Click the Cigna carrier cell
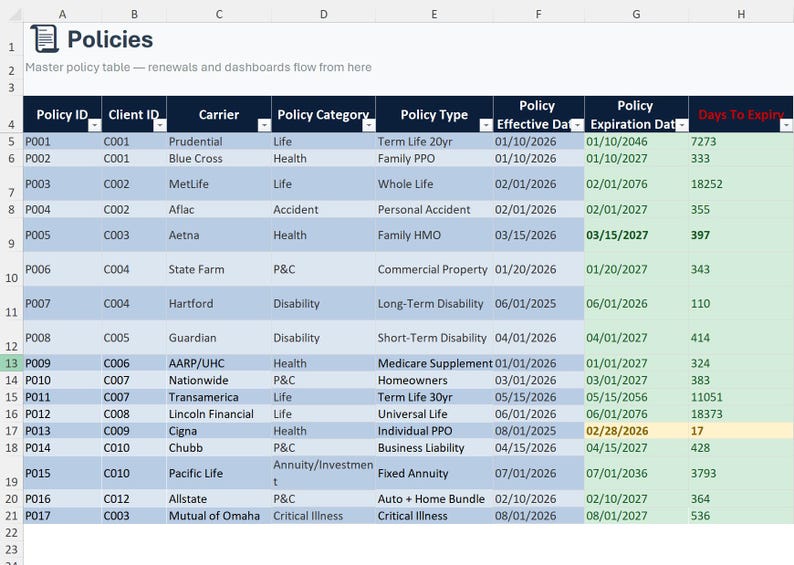The image size is (794, 565). (219, 431)
